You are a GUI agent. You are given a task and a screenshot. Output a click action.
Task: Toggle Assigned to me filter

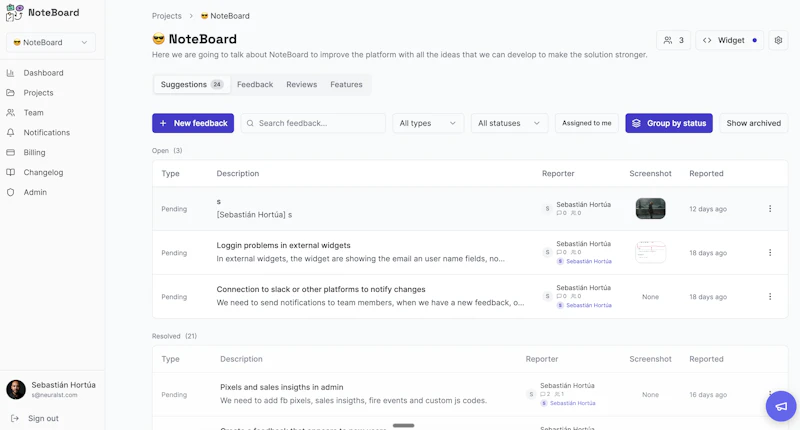pos(586,123)
